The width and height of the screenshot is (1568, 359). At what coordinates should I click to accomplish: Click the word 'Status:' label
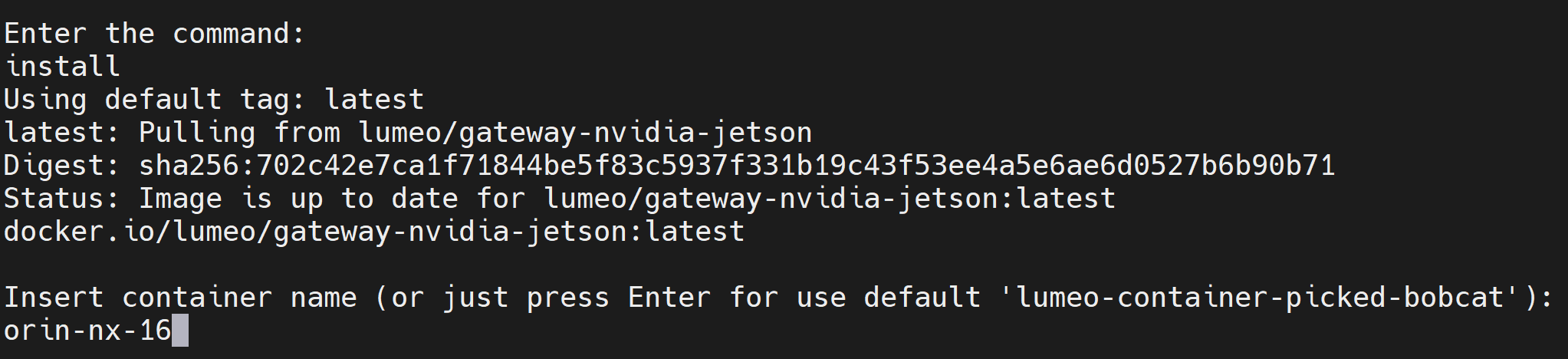point(62,199)
